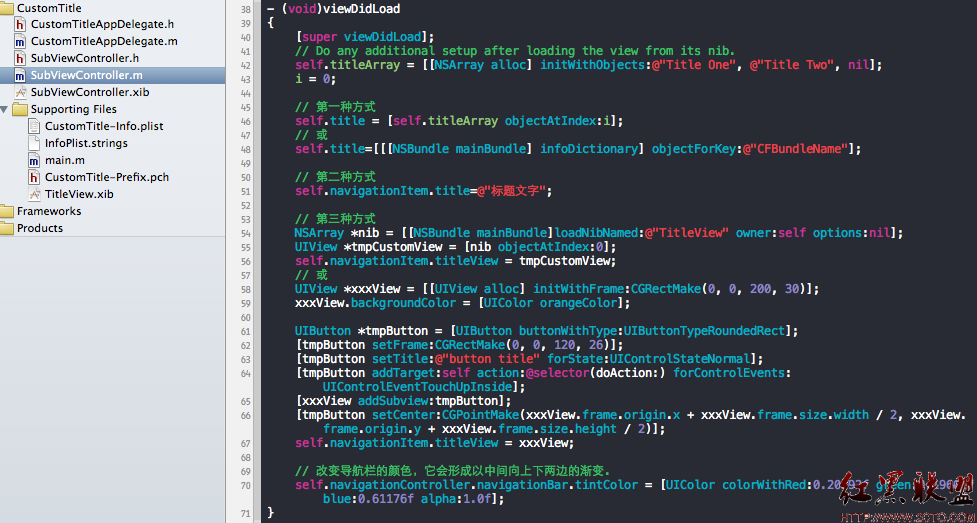Viewport: 977px width, 523px height.
Task: Select SubViewController.h in the navigator
Action: click(x=84, y=58)
